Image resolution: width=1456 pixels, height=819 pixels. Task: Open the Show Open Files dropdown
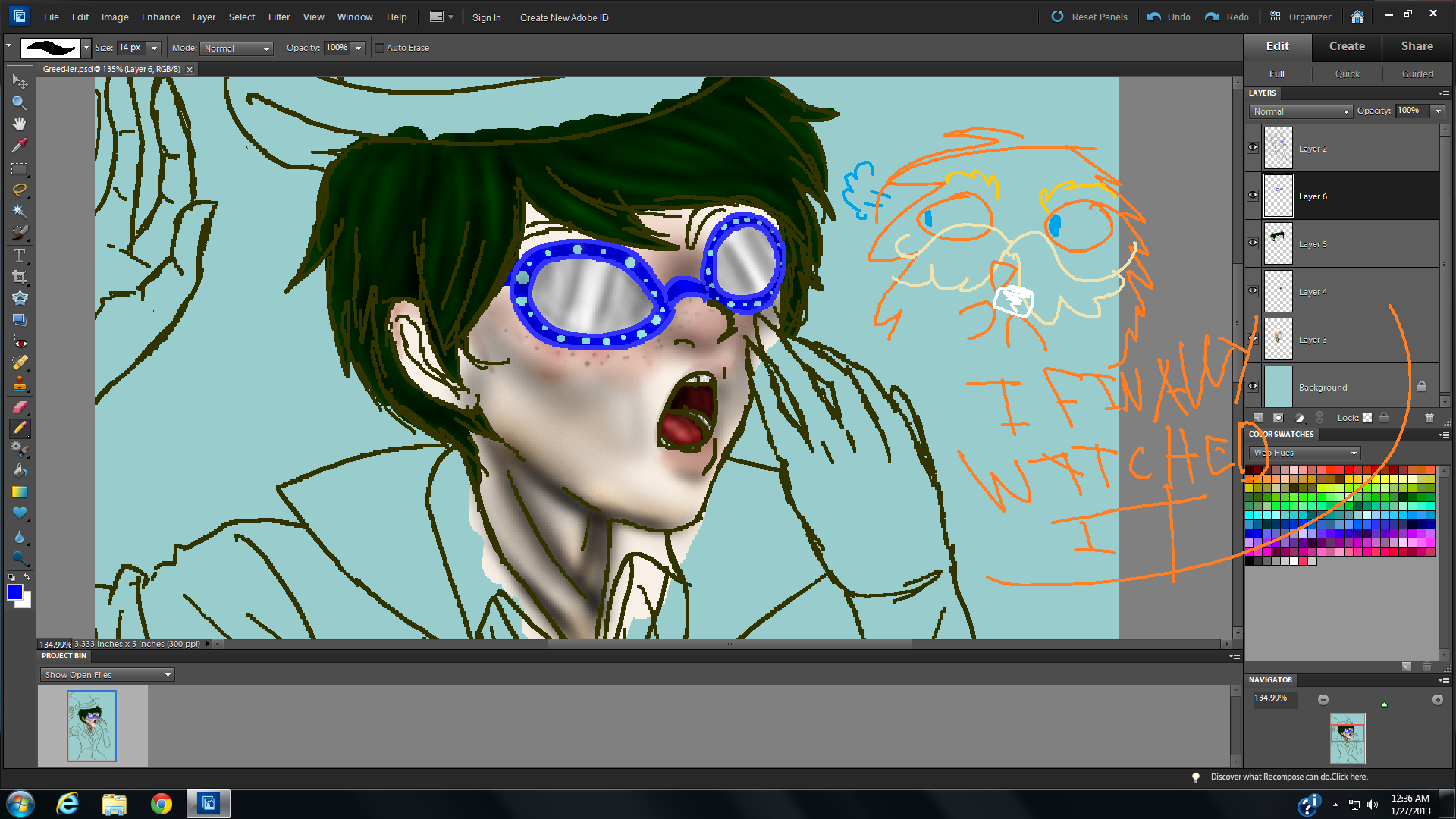(107, 675)
